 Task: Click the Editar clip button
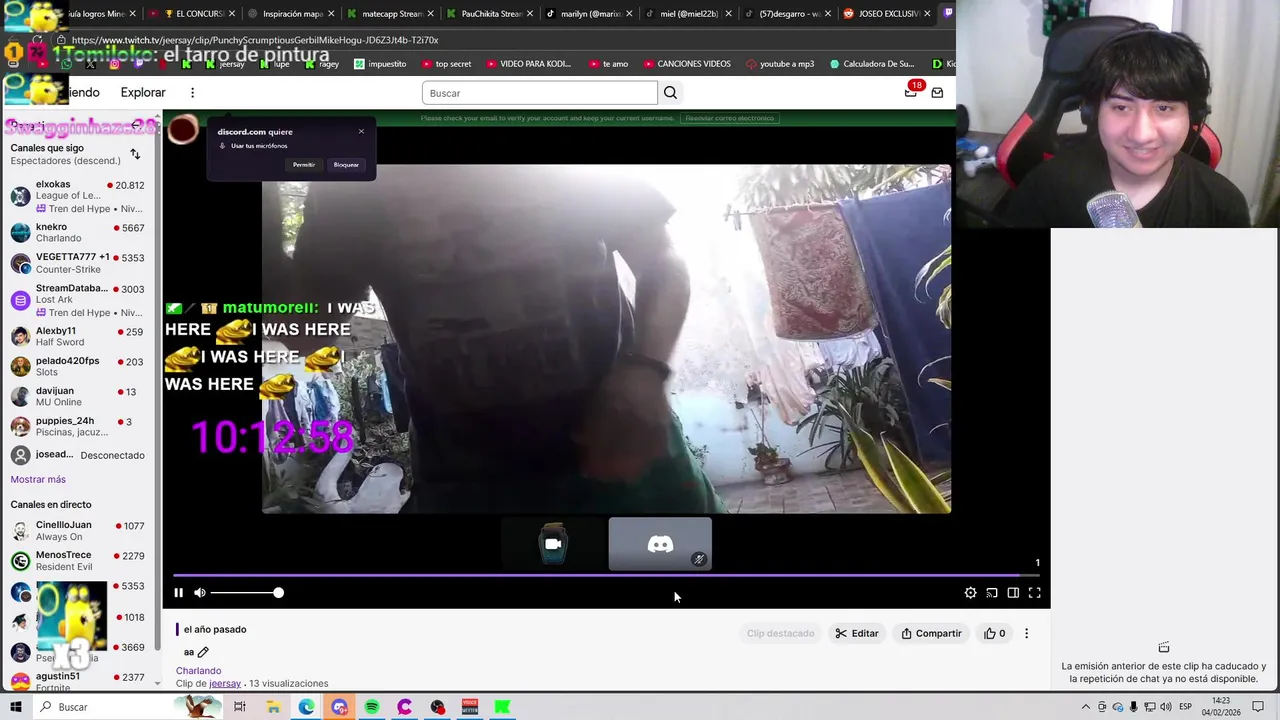857,633
